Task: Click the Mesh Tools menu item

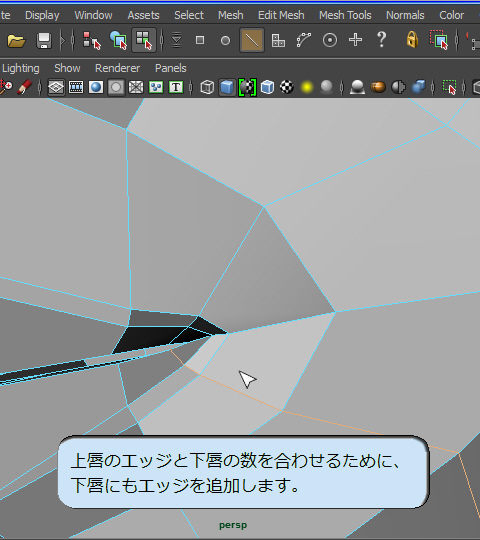Action: (345, 15)
